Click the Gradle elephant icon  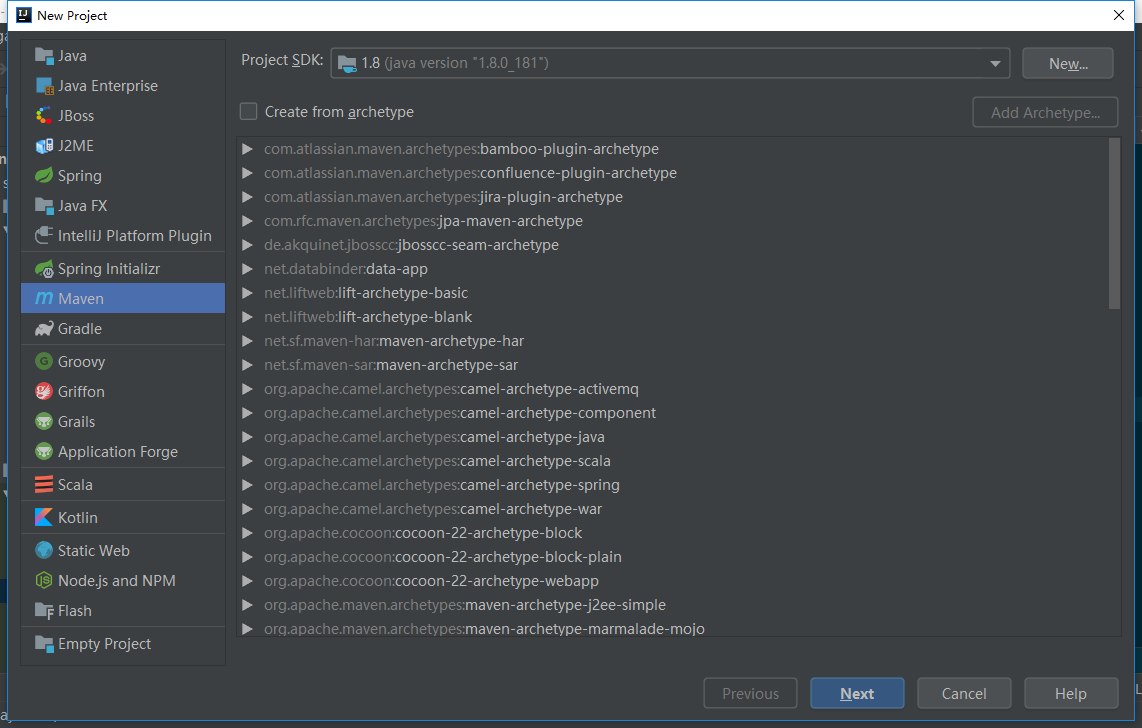[x=44, y=329]
